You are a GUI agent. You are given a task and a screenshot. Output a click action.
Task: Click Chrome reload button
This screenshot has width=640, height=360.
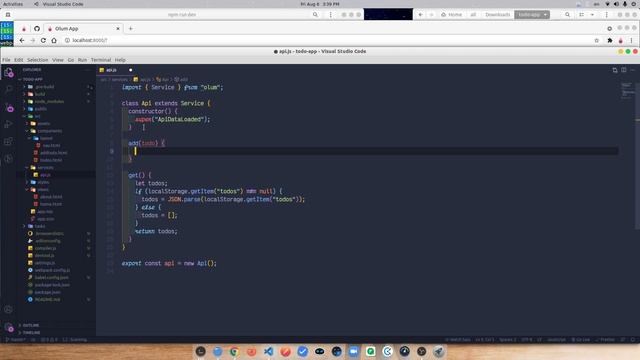click(x=43, y=40)
